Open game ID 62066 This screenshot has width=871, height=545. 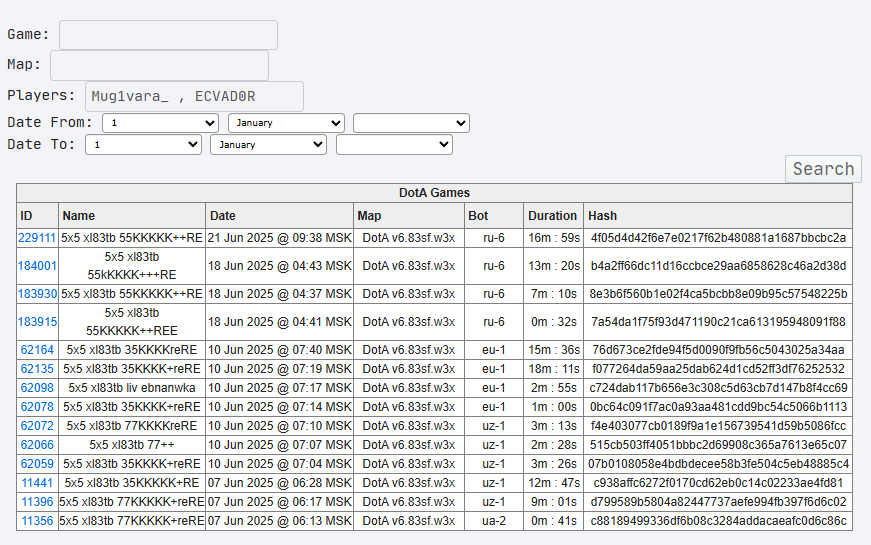37,444
